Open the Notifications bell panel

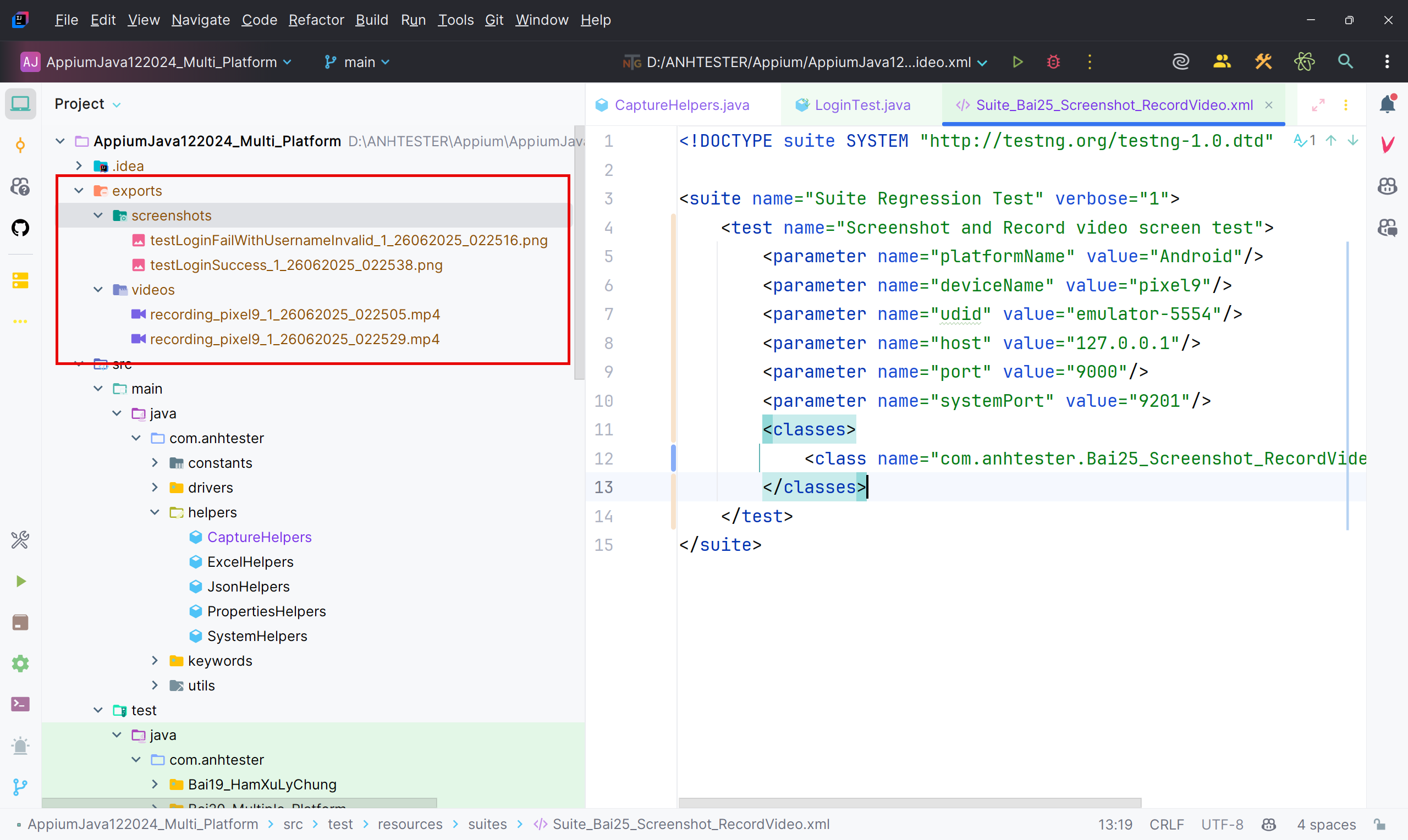pos(1387,104)
